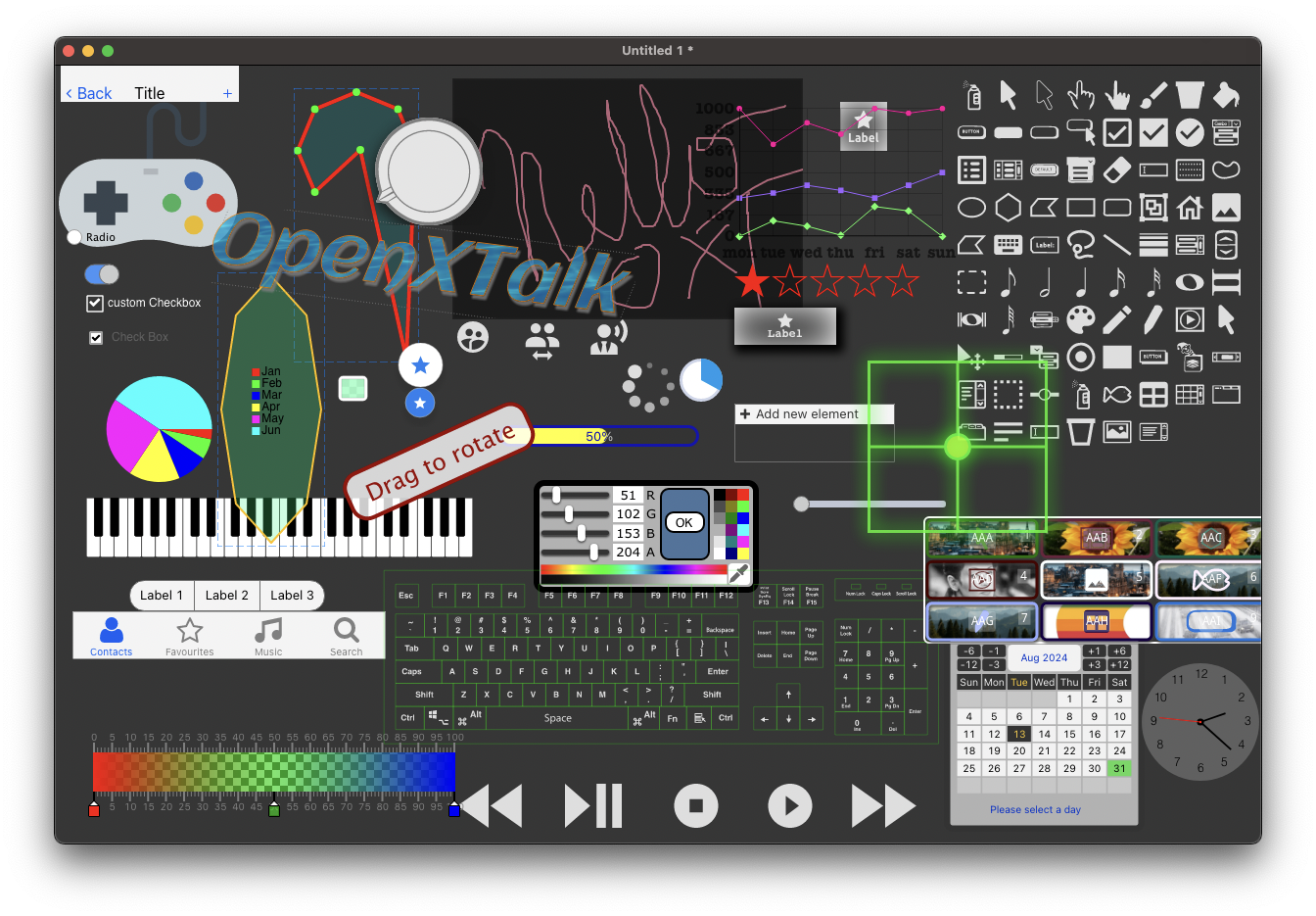1316x916 pixels.
Task: Click the plus in the navigation bar
Action: tap(227, 94)
